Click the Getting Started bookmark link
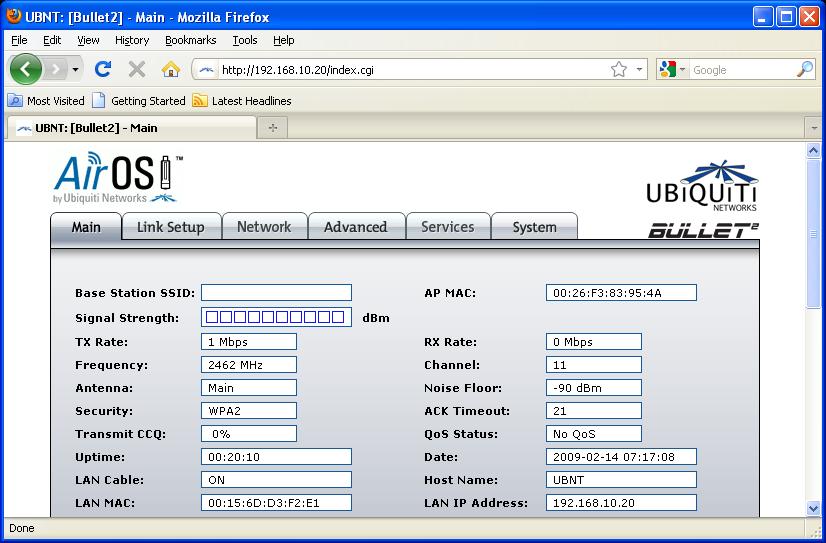The width and height of the screenshot is (826, 543). point(139,101)
